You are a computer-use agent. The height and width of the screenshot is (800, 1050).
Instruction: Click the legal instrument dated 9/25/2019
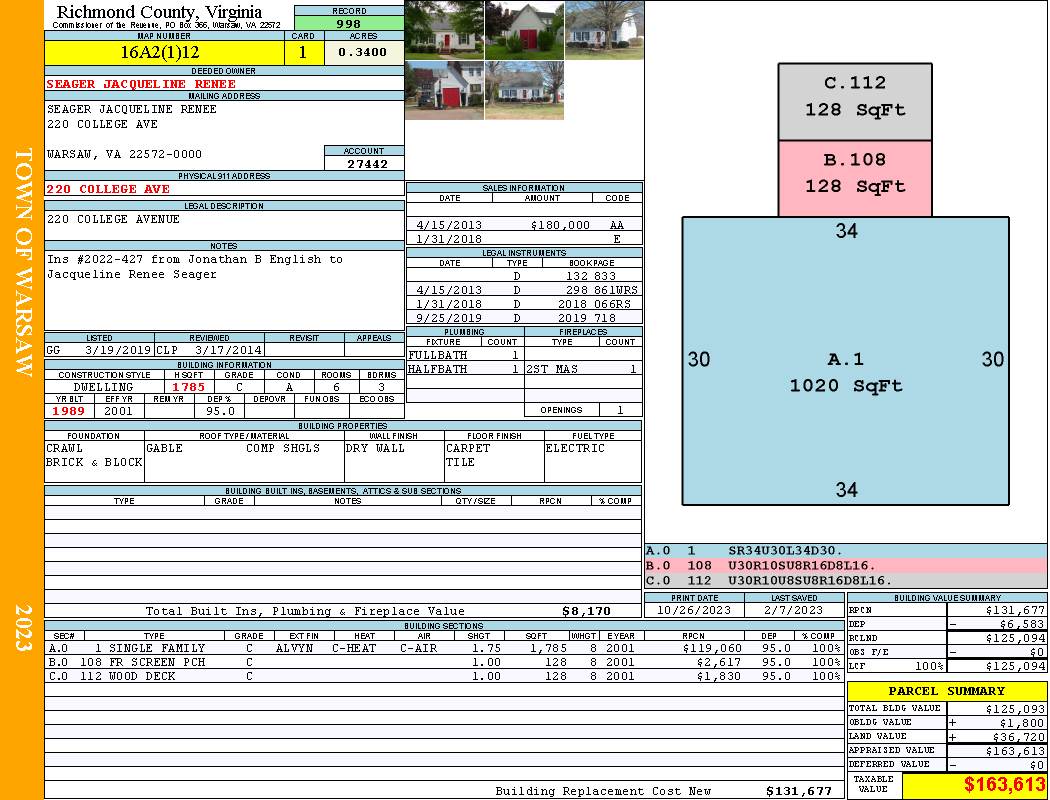(524, 318)
